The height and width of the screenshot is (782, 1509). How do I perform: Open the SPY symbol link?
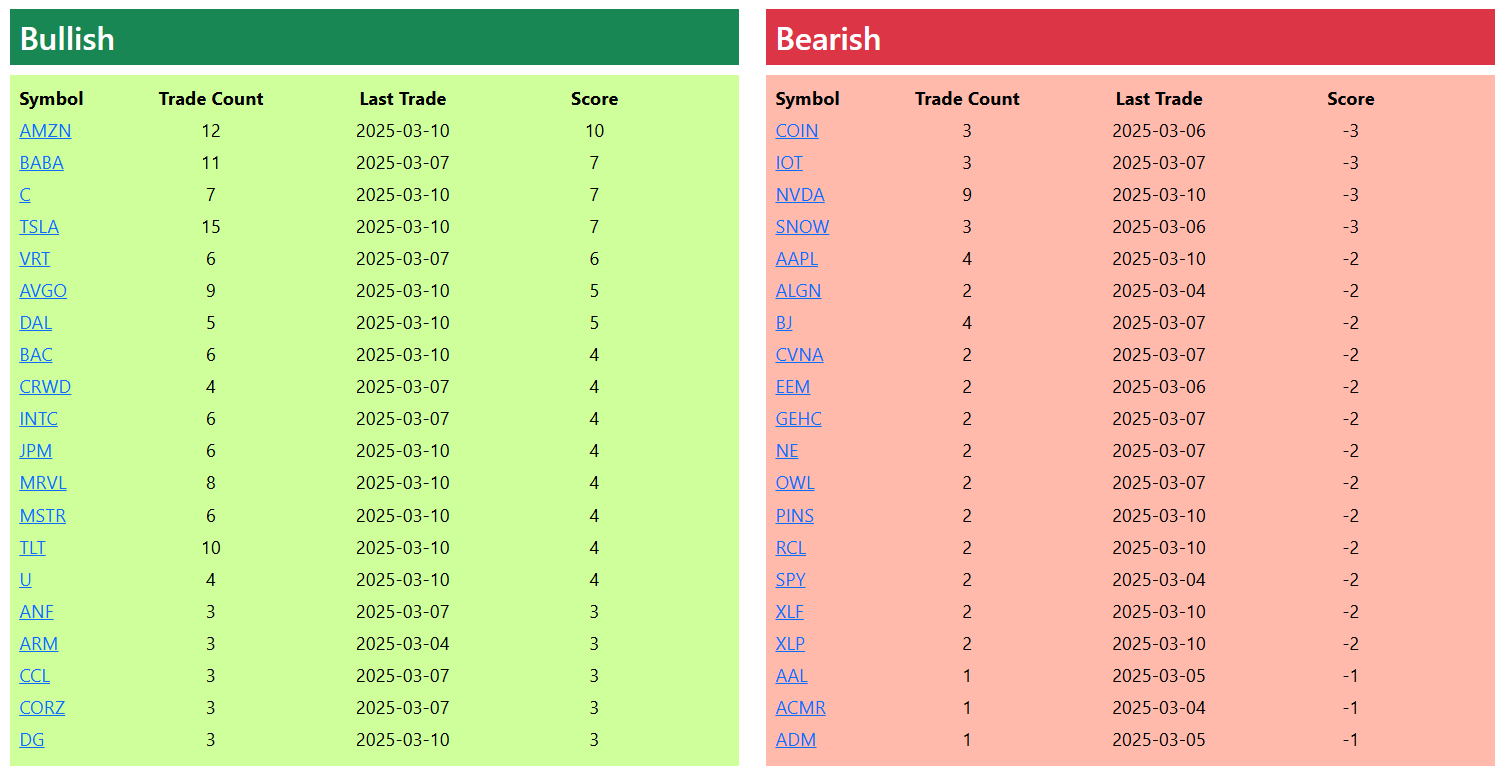(790, 580)
